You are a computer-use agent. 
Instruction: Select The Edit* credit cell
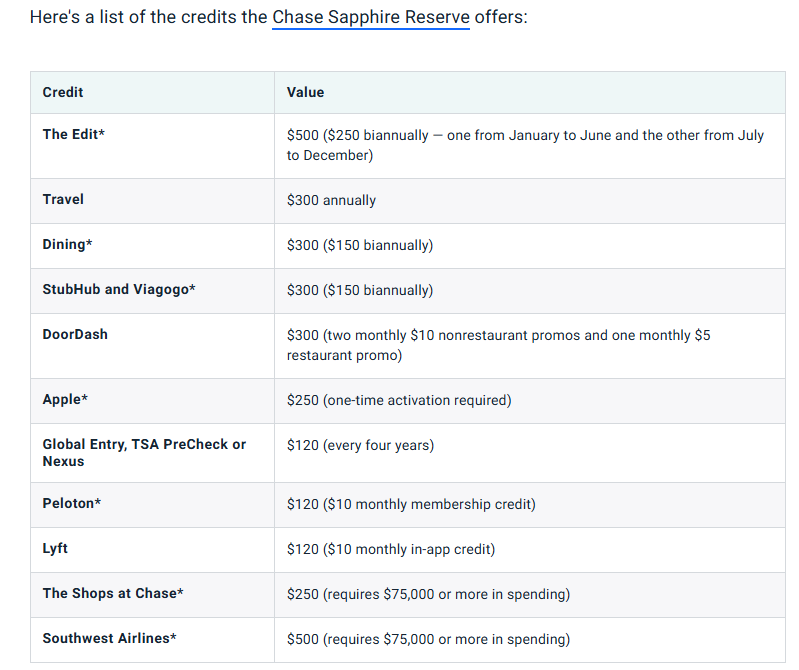(73, 134)
